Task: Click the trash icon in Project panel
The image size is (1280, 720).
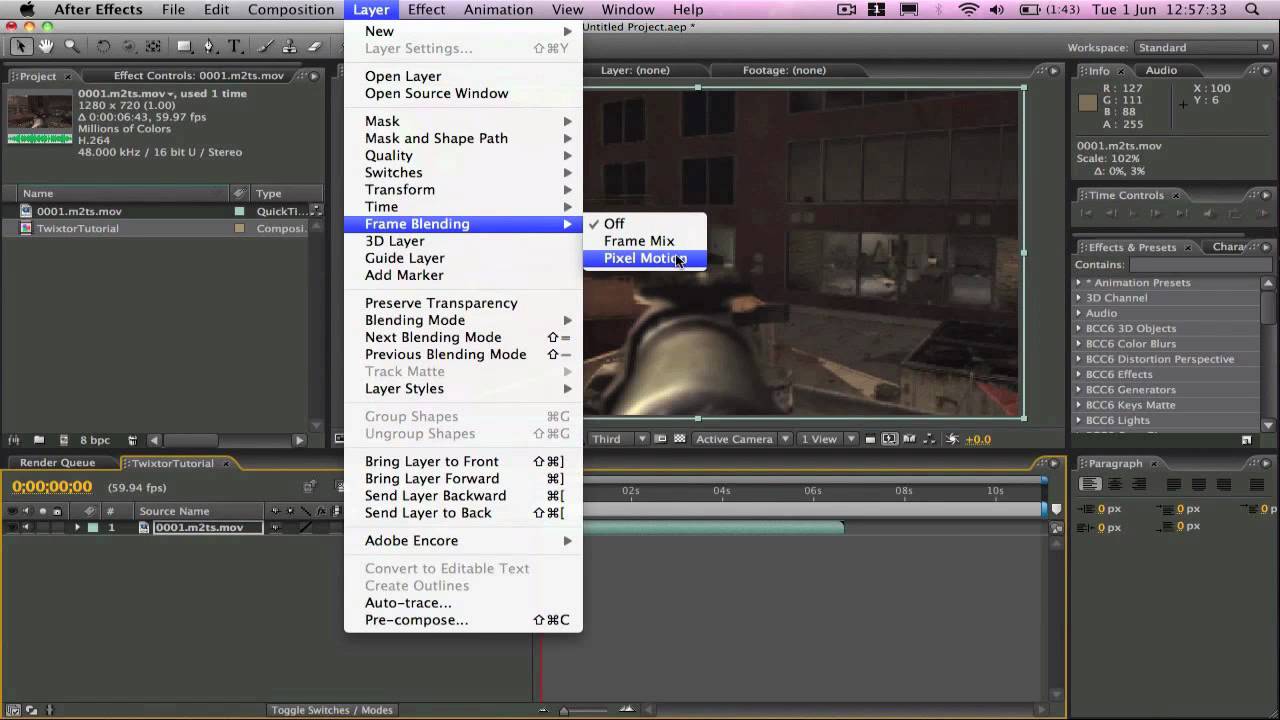Action: (132, 440)
